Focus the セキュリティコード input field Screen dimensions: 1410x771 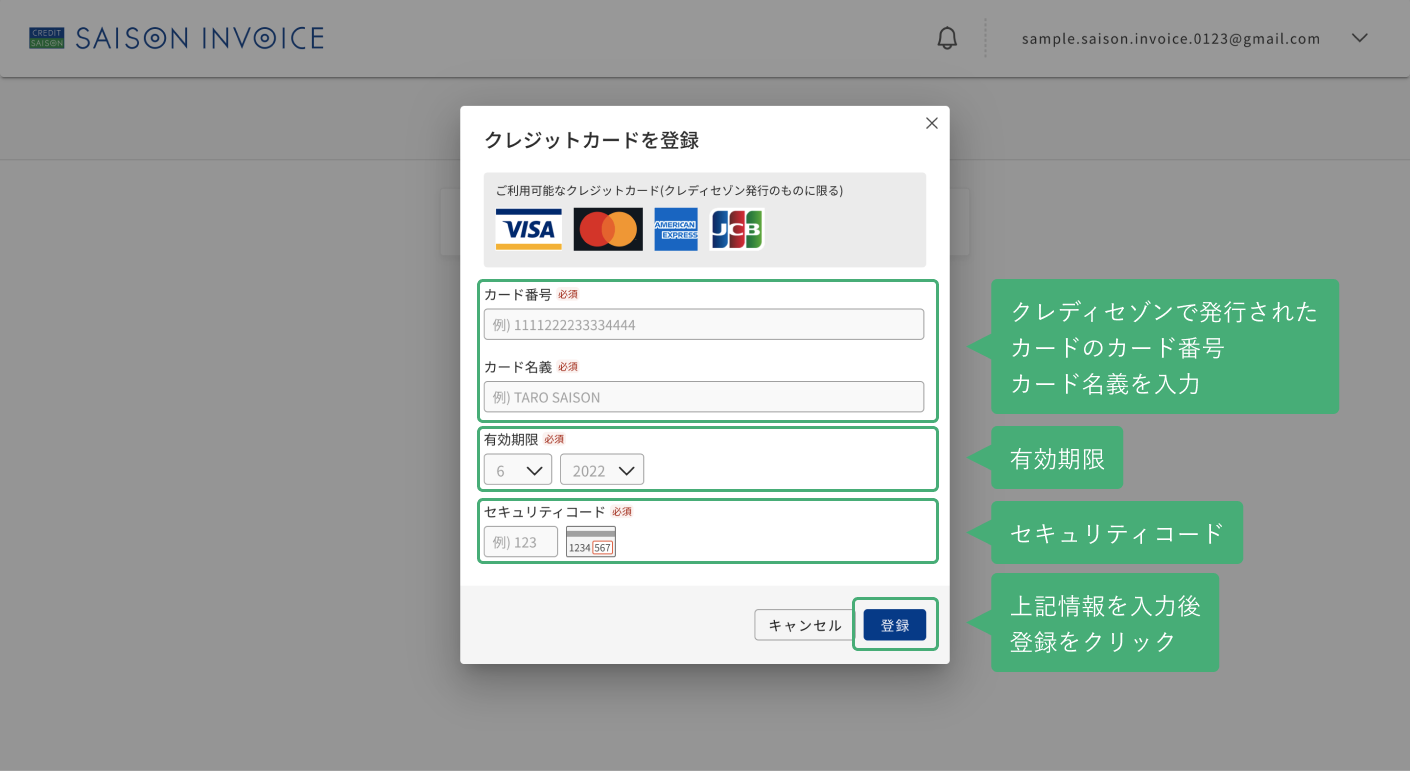[521, 542]
